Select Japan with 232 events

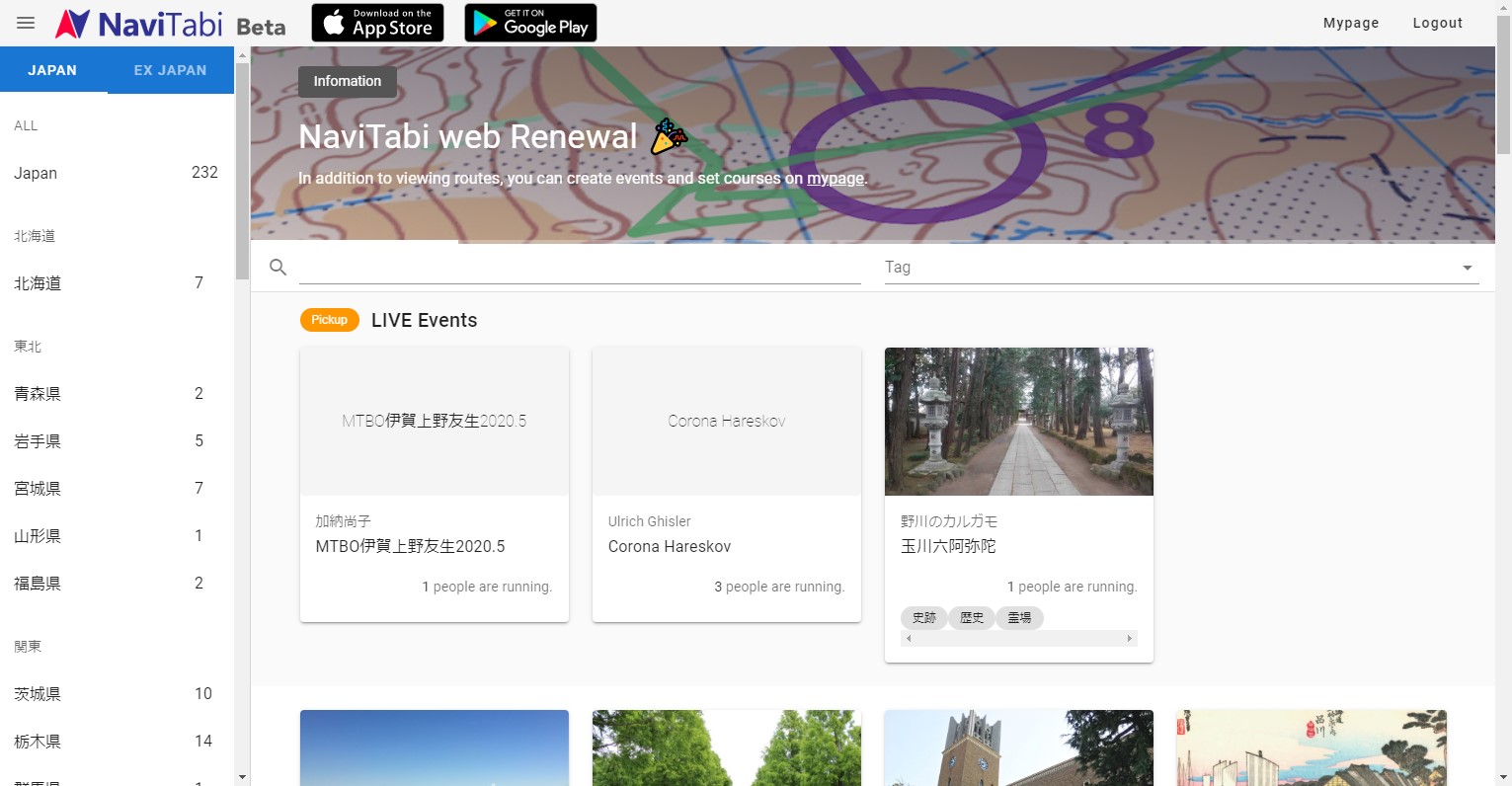[x=117, y=173]
